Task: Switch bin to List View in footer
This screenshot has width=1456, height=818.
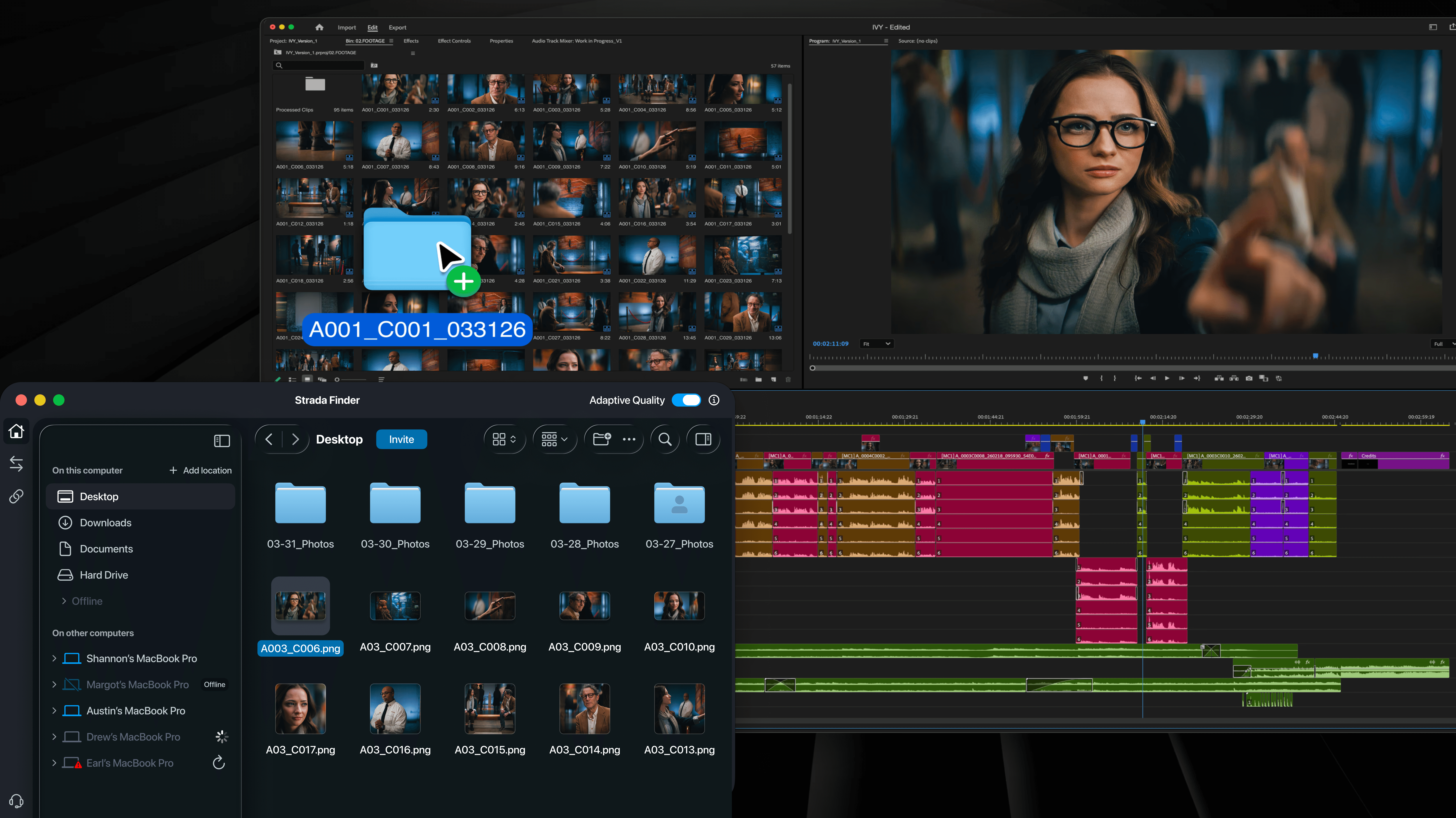Action: (x=292, y=380)
